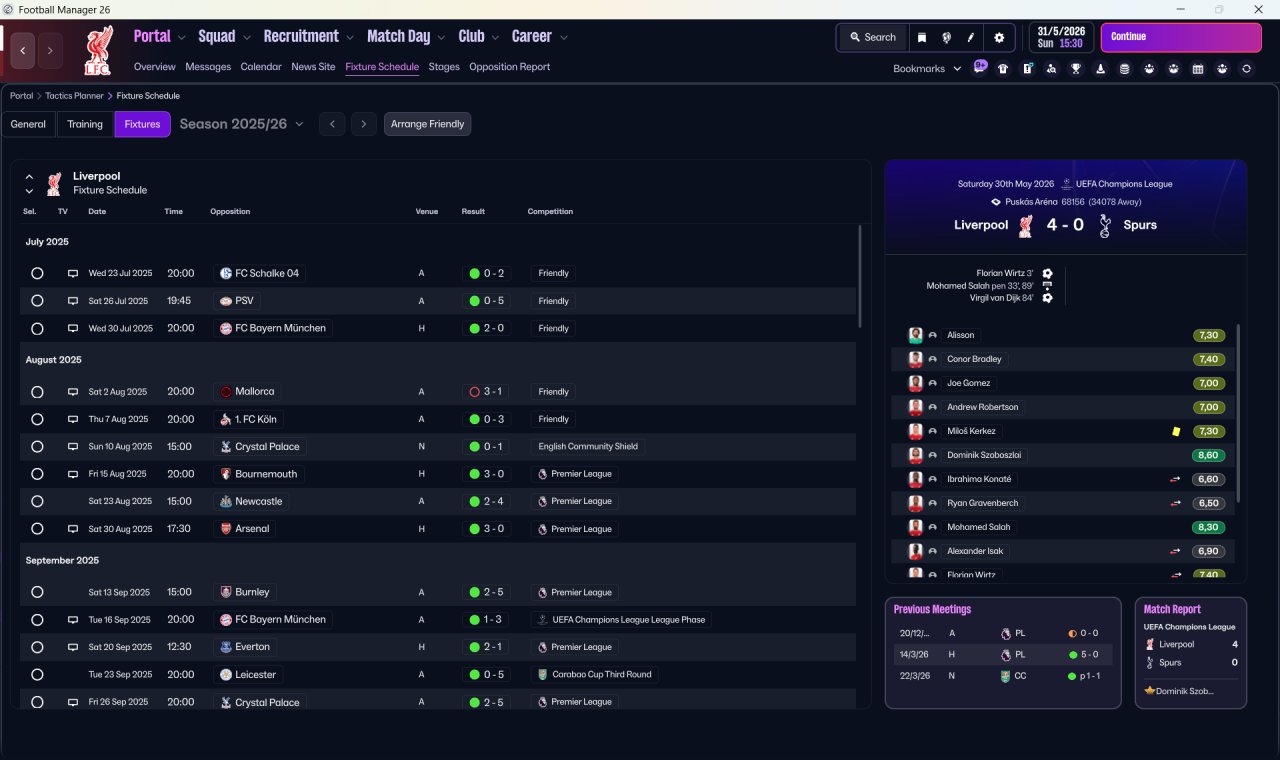
Task: Click the match lineup vertical scrollbar
Action: pyautogui.click(x=1238, y=412)
